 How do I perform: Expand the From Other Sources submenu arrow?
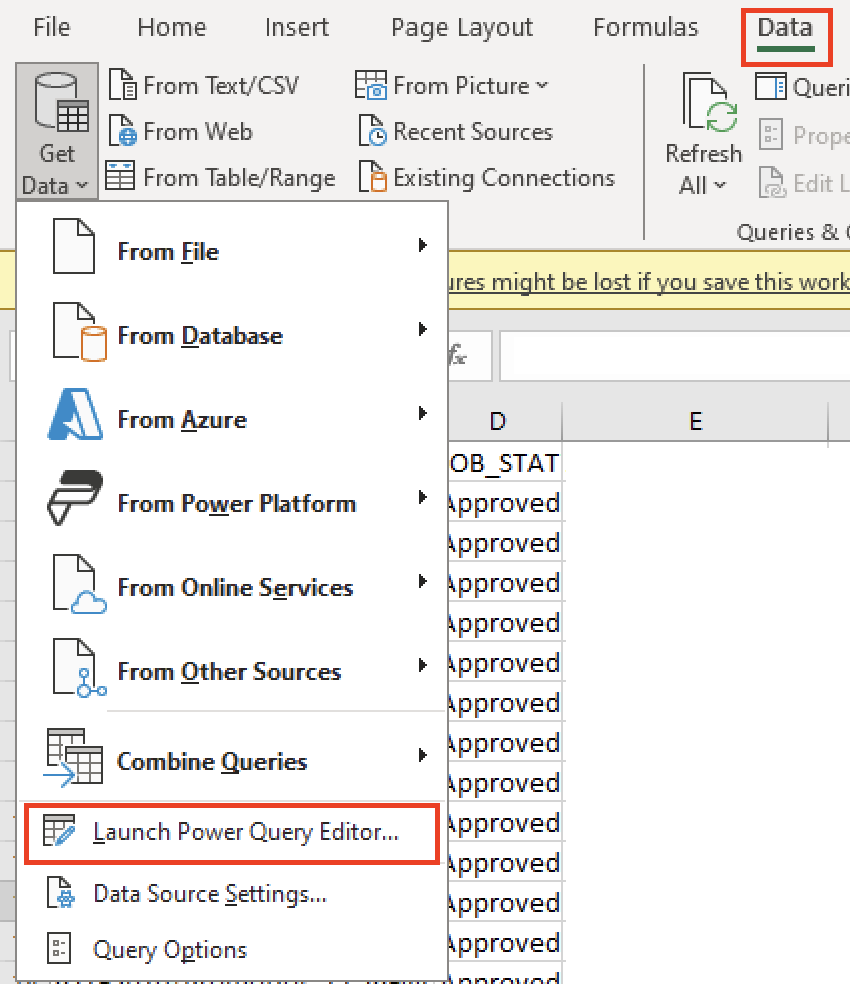[422, 665]
